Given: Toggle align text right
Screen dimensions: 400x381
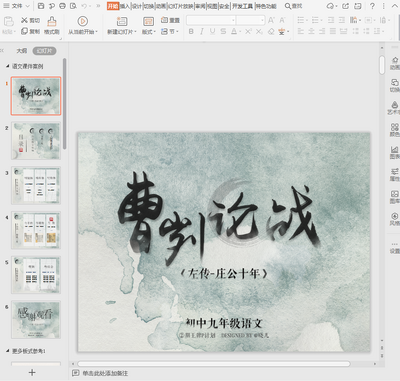Looking at the screenshot, I should point(322,31).
